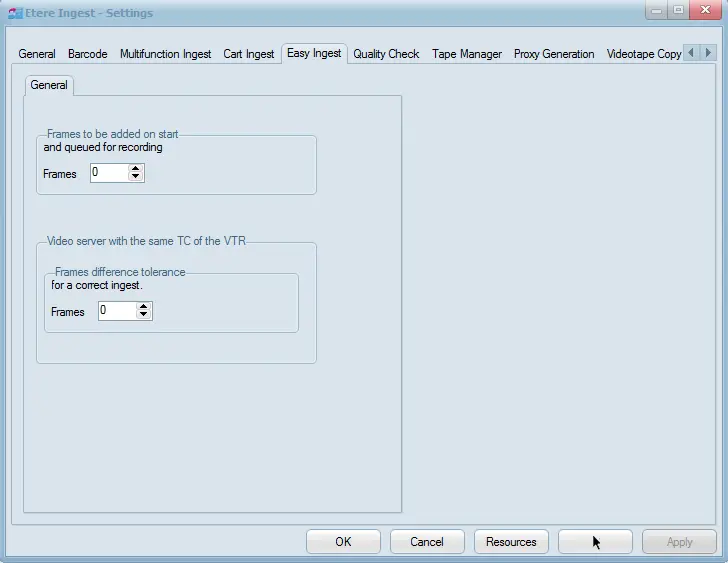Switch to the top-level General tab
This screenshot has width=728, height=563.
point(37,54)
